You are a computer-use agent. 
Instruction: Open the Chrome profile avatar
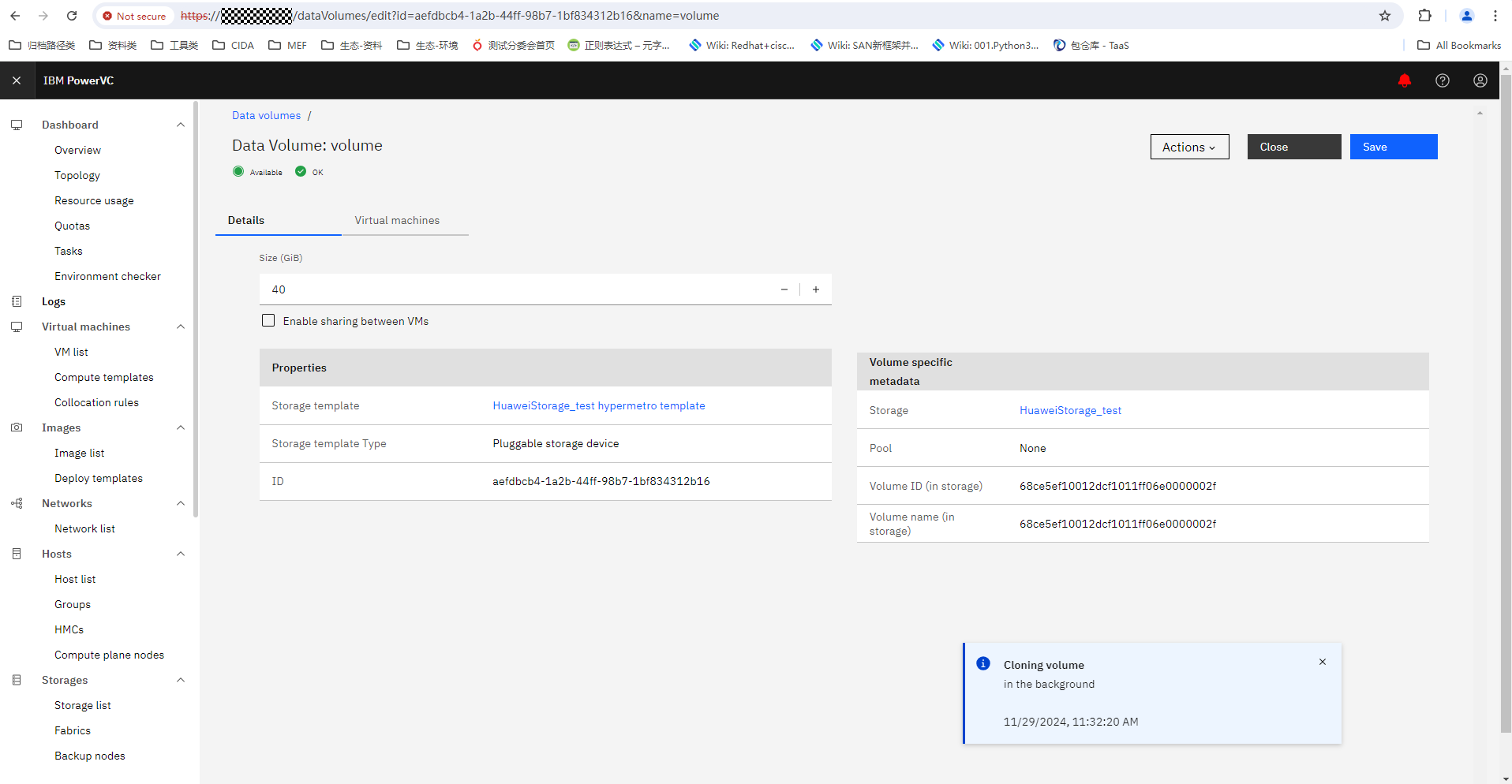click(1467, 16)
